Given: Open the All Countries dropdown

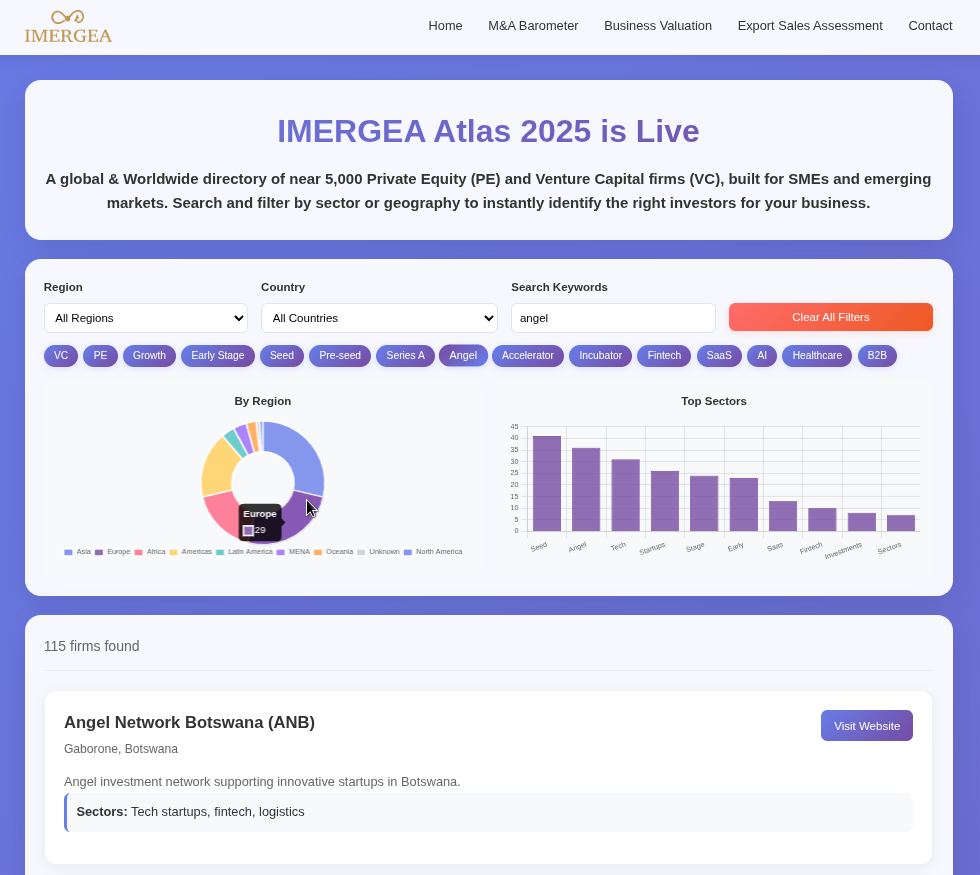Looking at the screenshot, I should pos(379,318).
